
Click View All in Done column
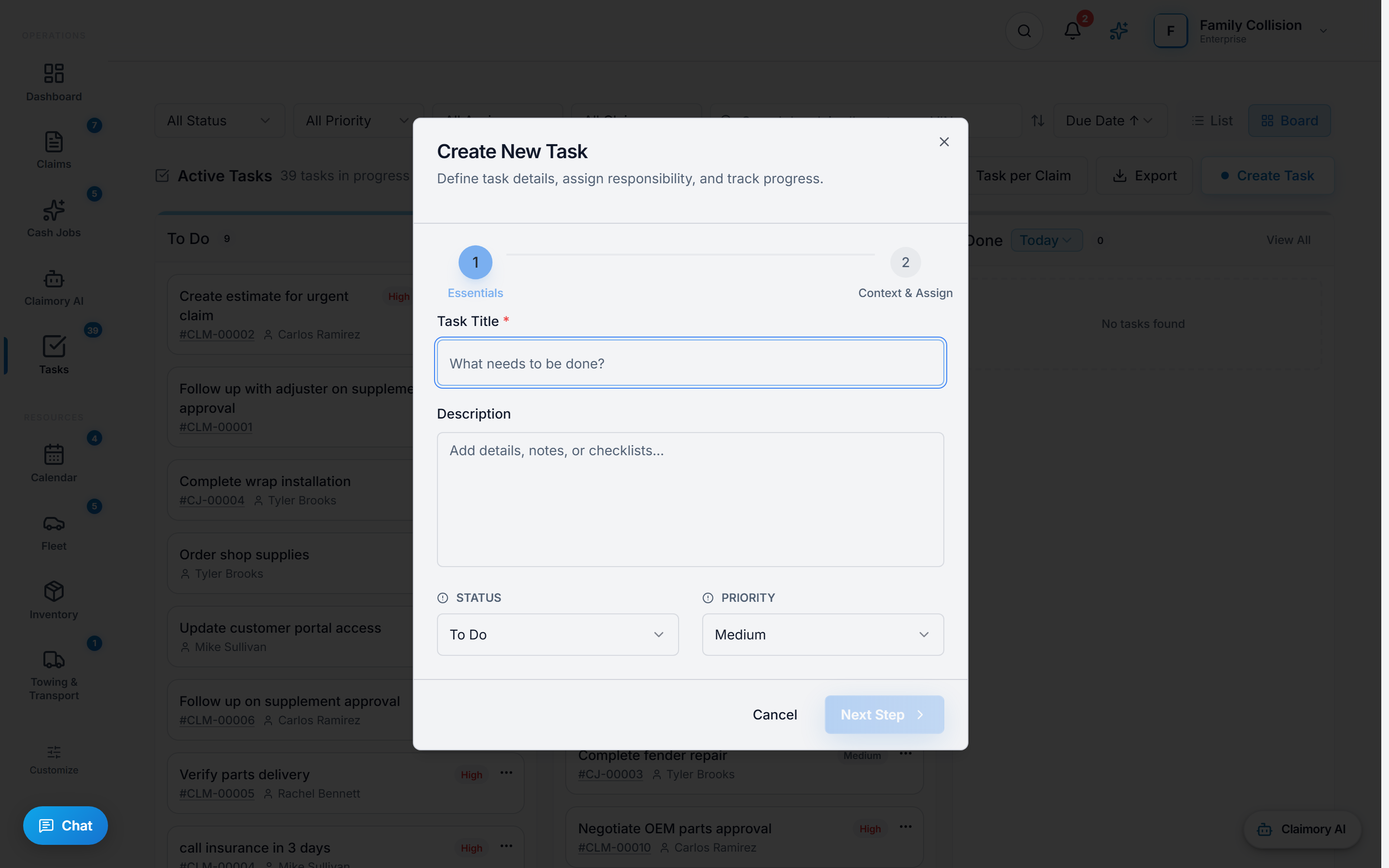click(1288, 240)
